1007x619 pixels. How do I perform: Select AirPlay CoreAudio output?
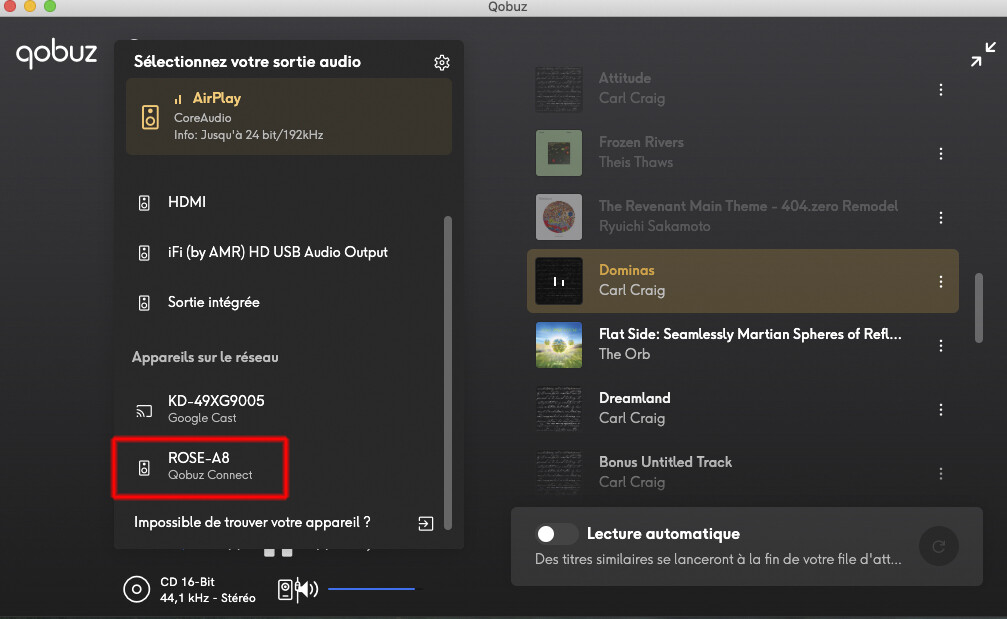coord(289,116)
